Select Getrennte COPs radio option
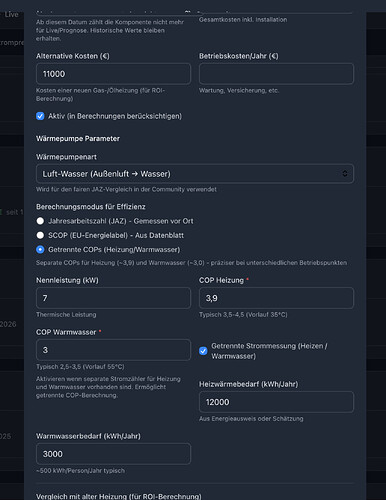Viewport: 386px width, 500px height. pos(40,249)
